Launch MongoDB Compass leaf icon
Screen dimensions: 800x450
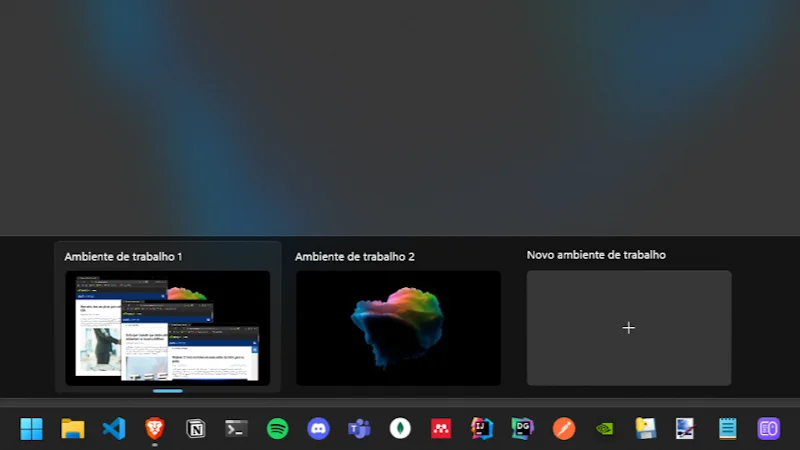click(400, 429)
